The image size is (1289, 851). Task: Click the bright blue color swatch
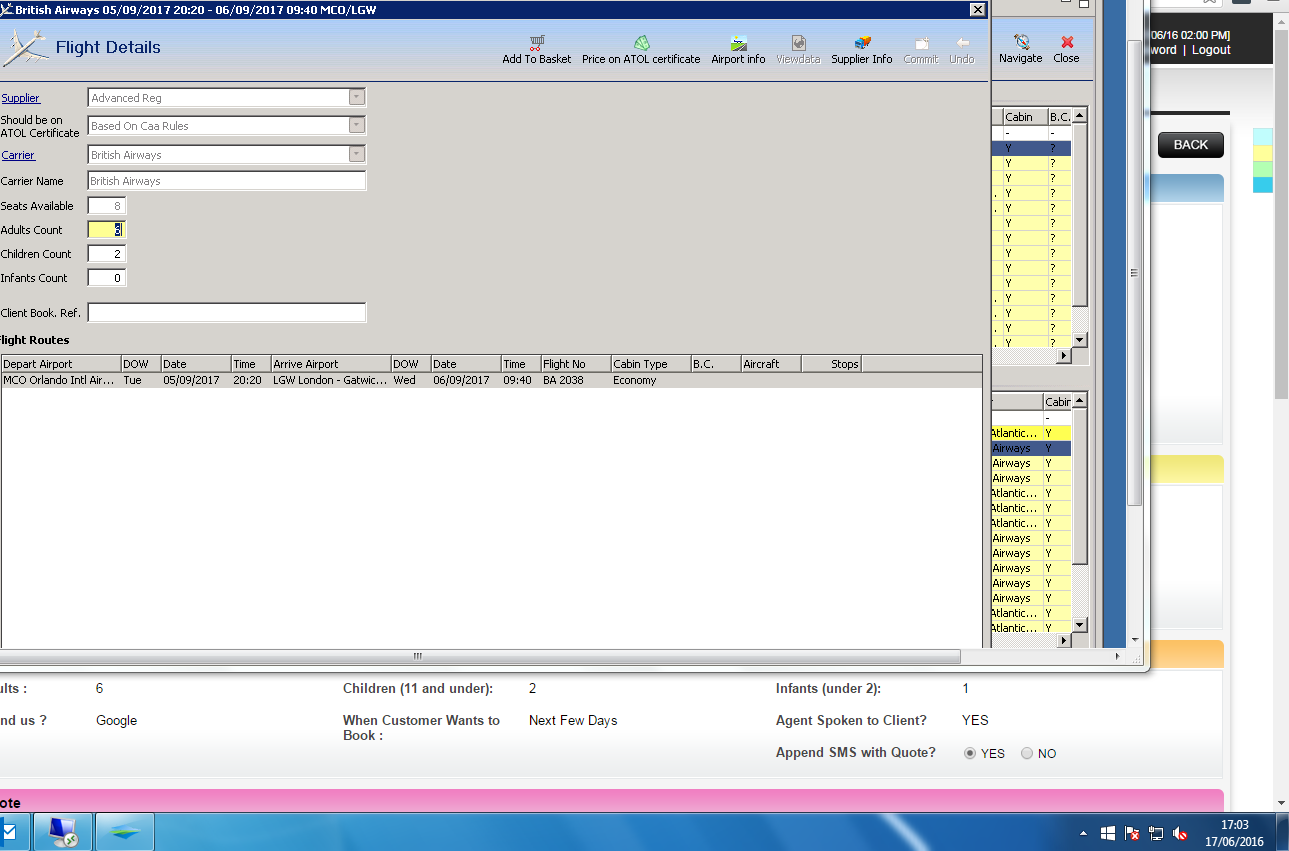pos(1263,185)
